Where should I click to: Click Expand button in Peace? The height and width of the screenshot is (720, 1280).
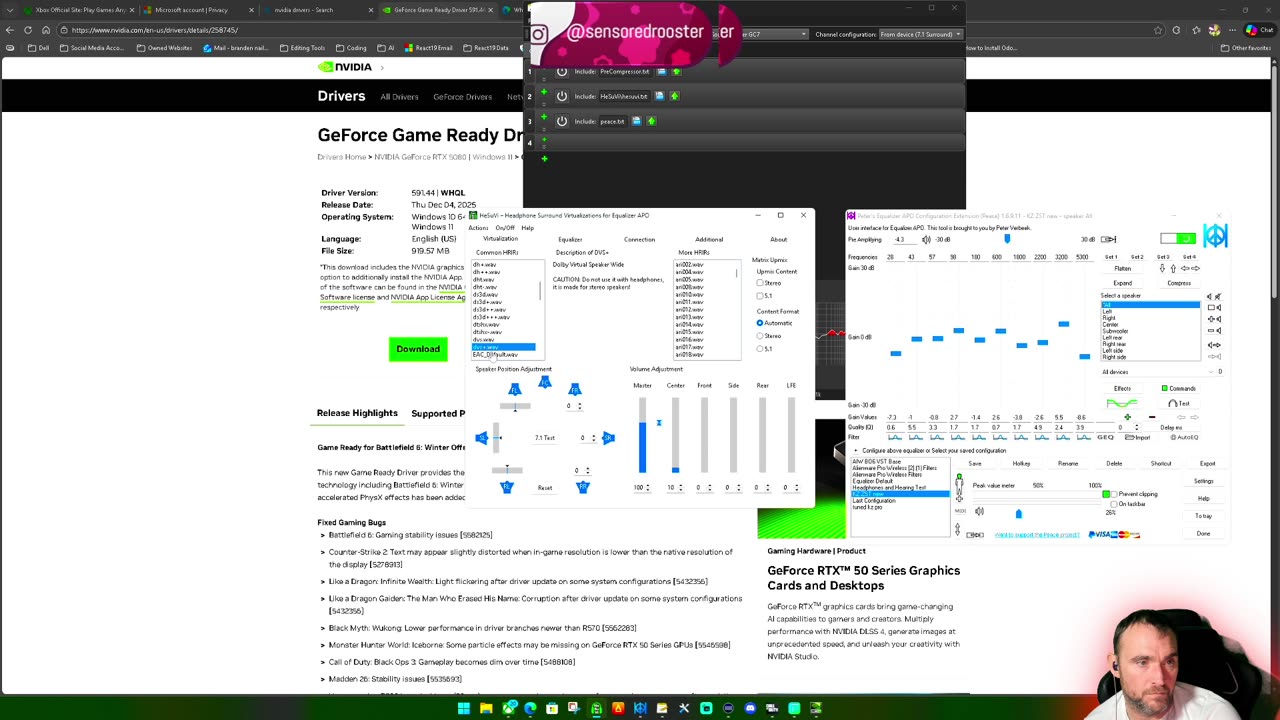coord(1123,283)
